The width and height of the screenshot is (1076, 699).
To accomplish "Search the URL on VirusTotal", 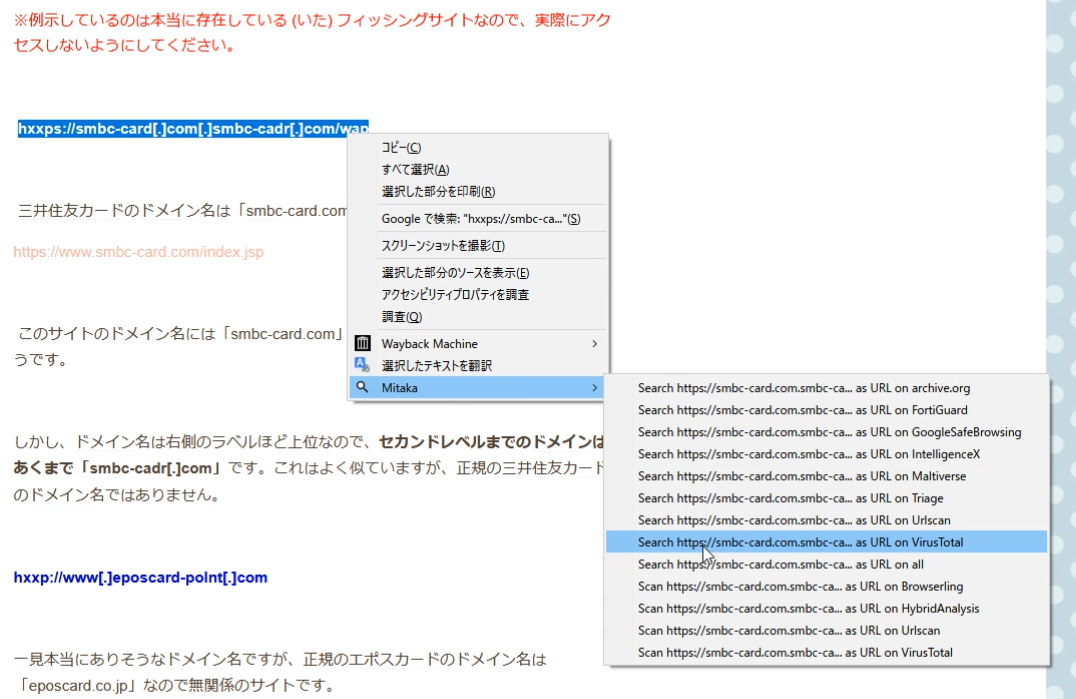I will point(826,542).
